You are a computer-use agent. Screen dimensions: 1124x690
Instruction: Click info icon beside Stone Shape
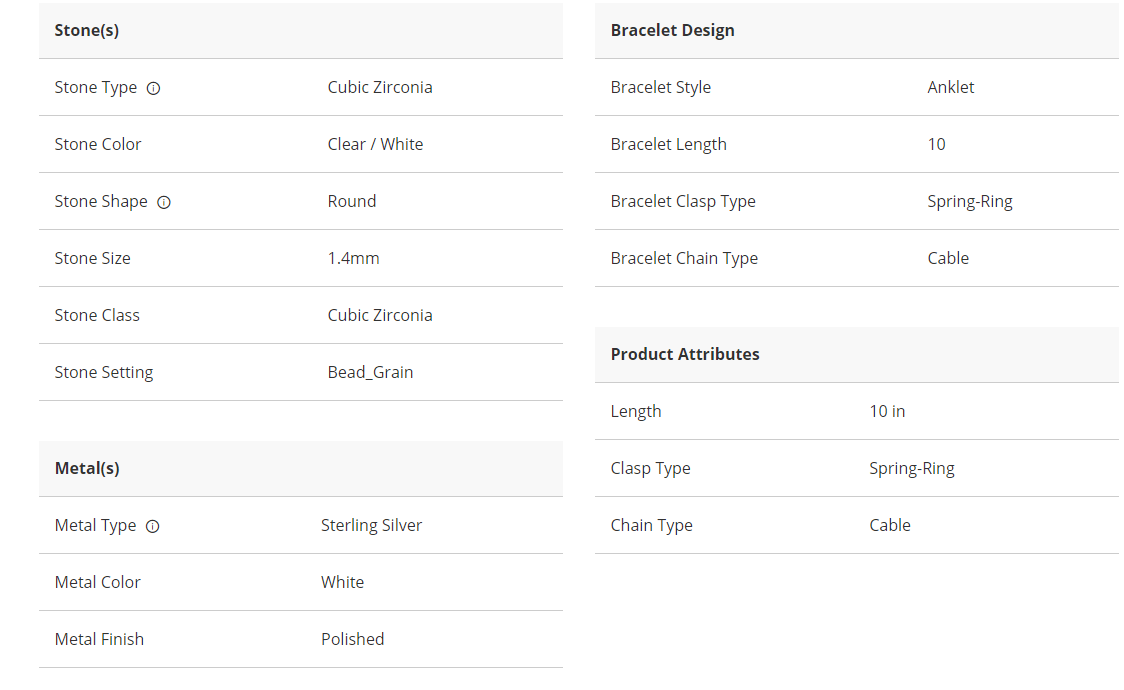164,202
